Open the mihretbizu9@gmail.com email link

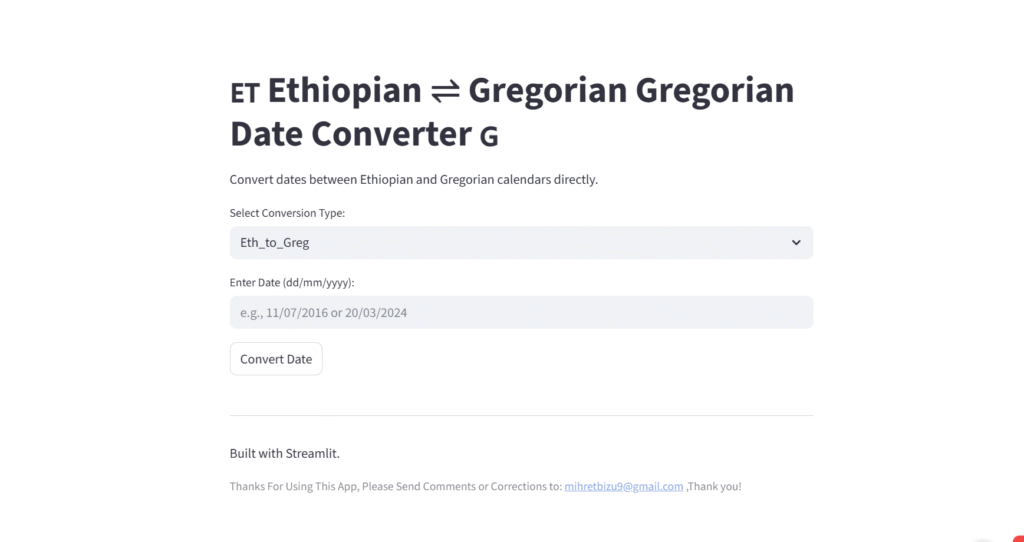tap(624, 487)
